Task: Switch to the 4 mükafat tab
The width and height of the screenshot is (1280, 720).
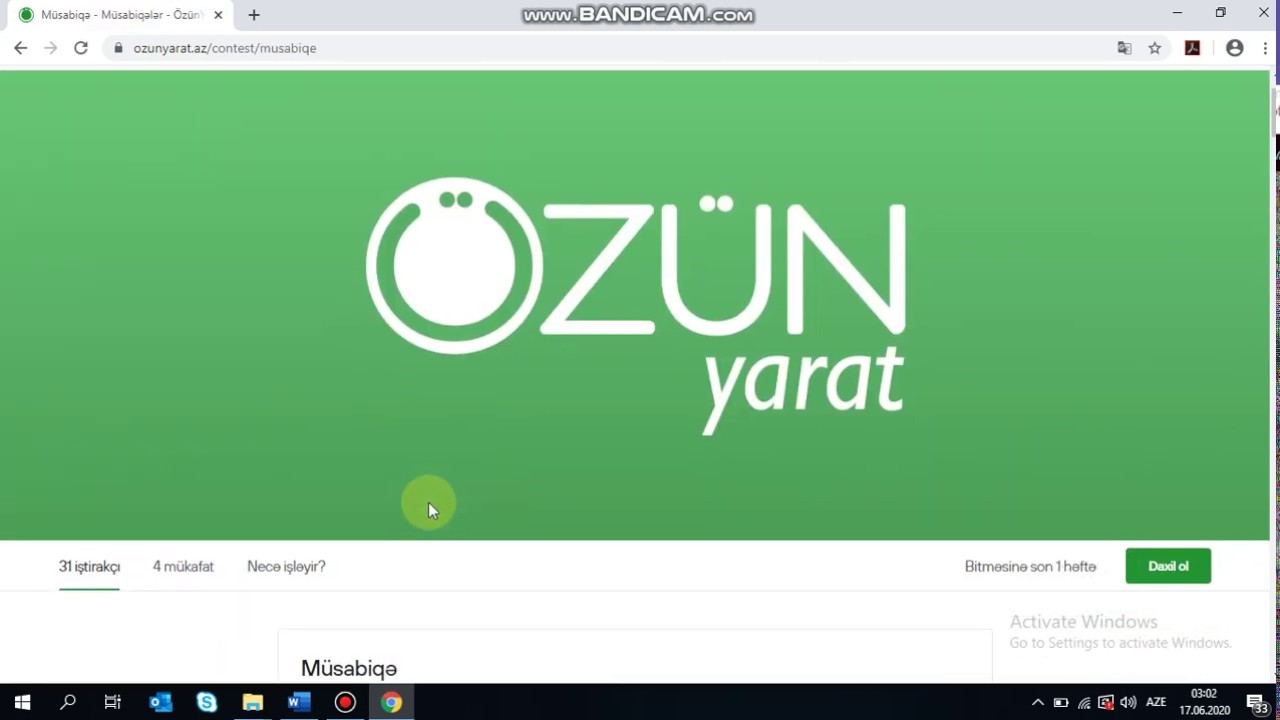Action: pyautogui.click(x=183, y=566)
